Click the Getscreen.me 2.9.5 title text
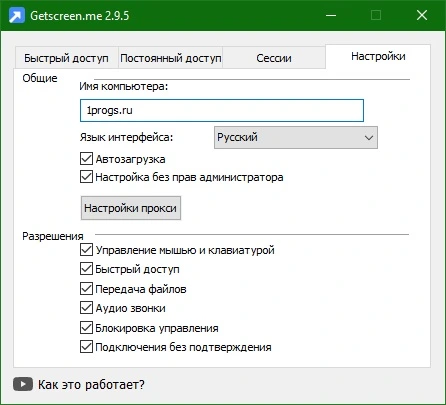 [x=80, y=16]
